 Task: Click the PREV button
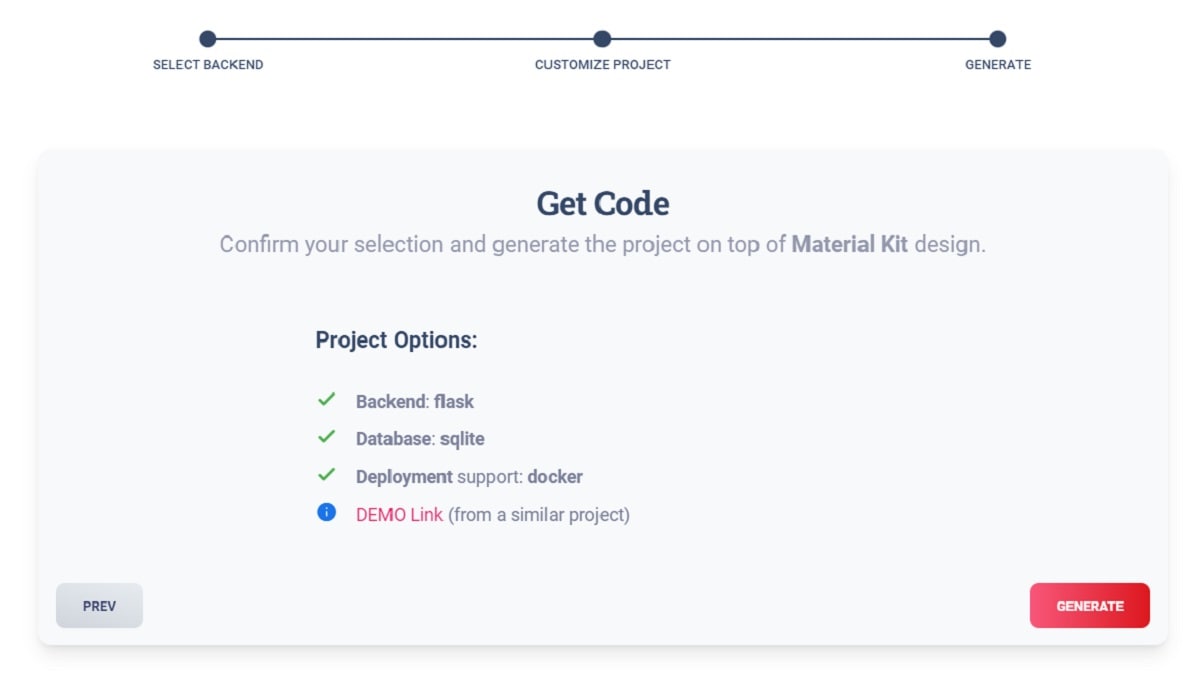(99, 605)
